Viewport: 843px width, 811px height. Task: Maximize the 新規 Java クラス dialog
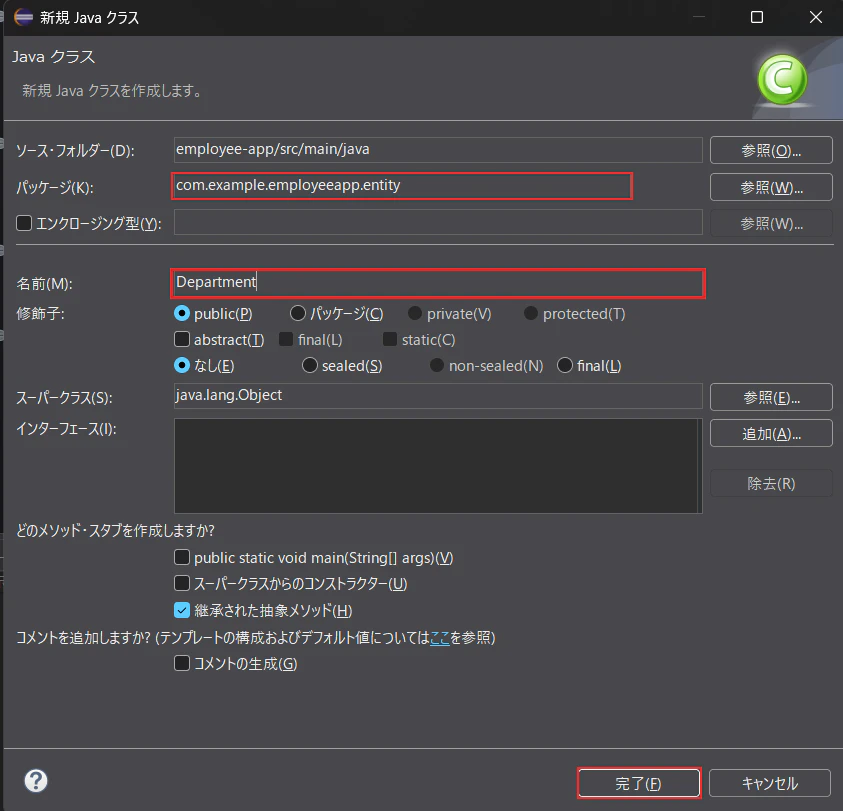point(756,17)
